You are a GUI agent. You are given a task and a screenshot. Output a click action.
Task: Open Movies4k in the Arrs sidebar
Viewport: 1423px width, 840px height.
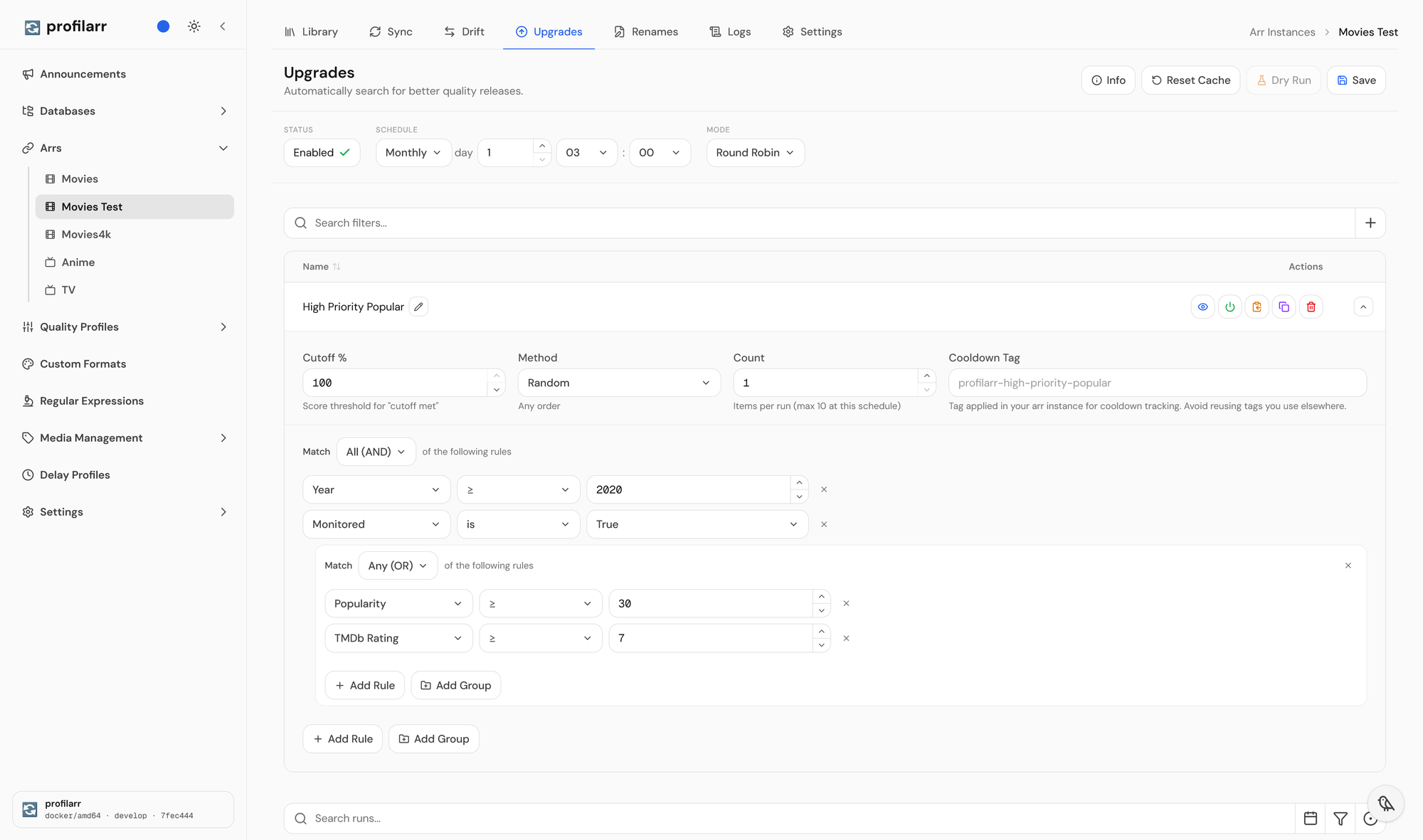[134, 235]
